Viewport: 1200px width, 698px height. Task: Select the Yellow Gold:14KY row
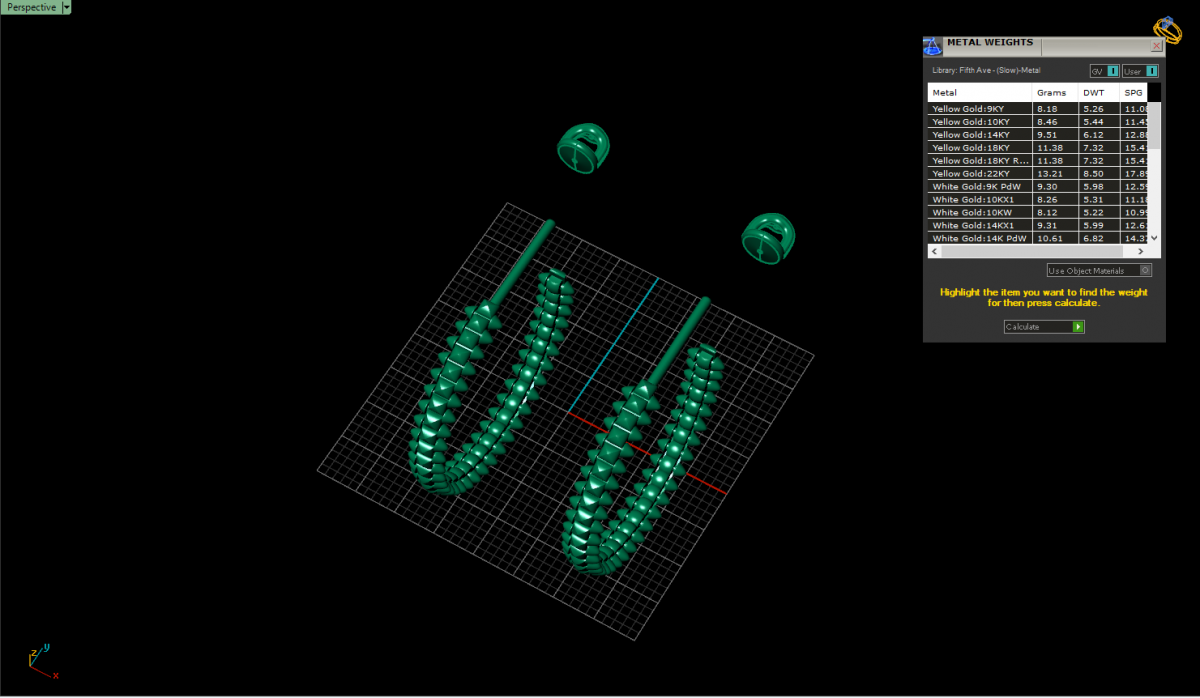[x=980, y=134]
